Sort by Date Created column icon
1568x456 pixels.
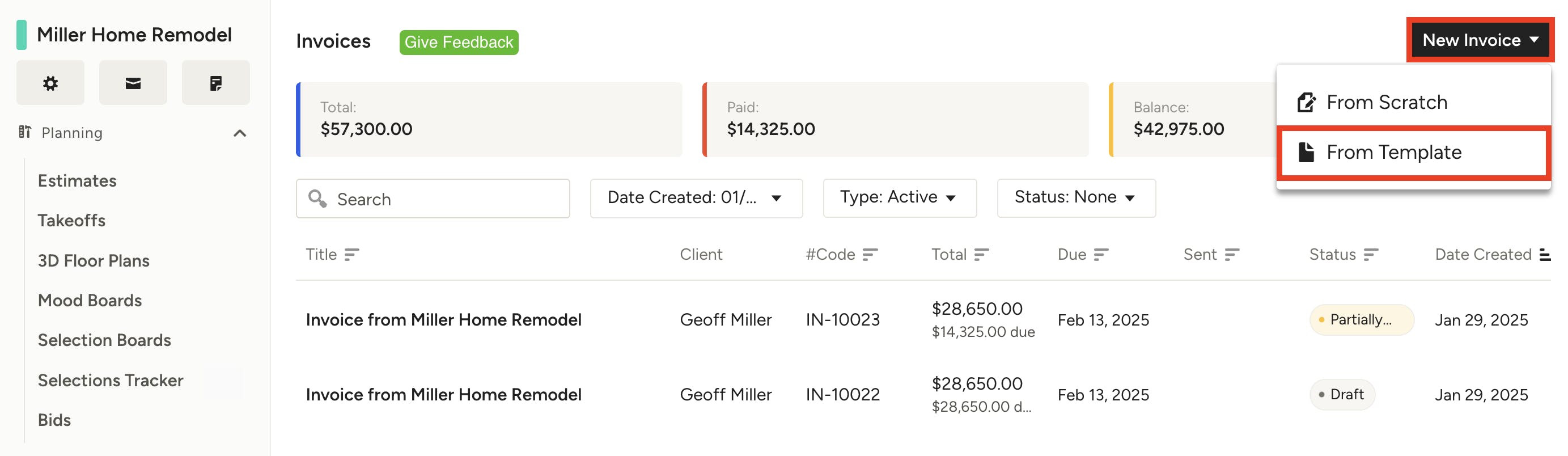1544,255
